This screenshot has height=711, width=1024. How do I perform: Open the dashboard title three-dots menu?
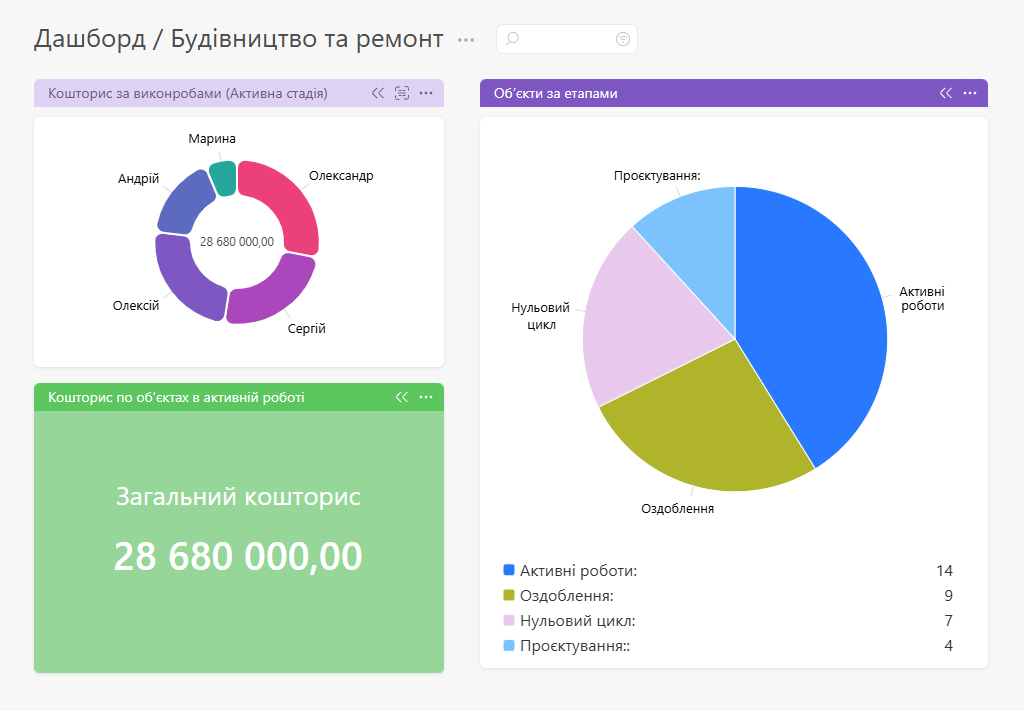point(466,40)
